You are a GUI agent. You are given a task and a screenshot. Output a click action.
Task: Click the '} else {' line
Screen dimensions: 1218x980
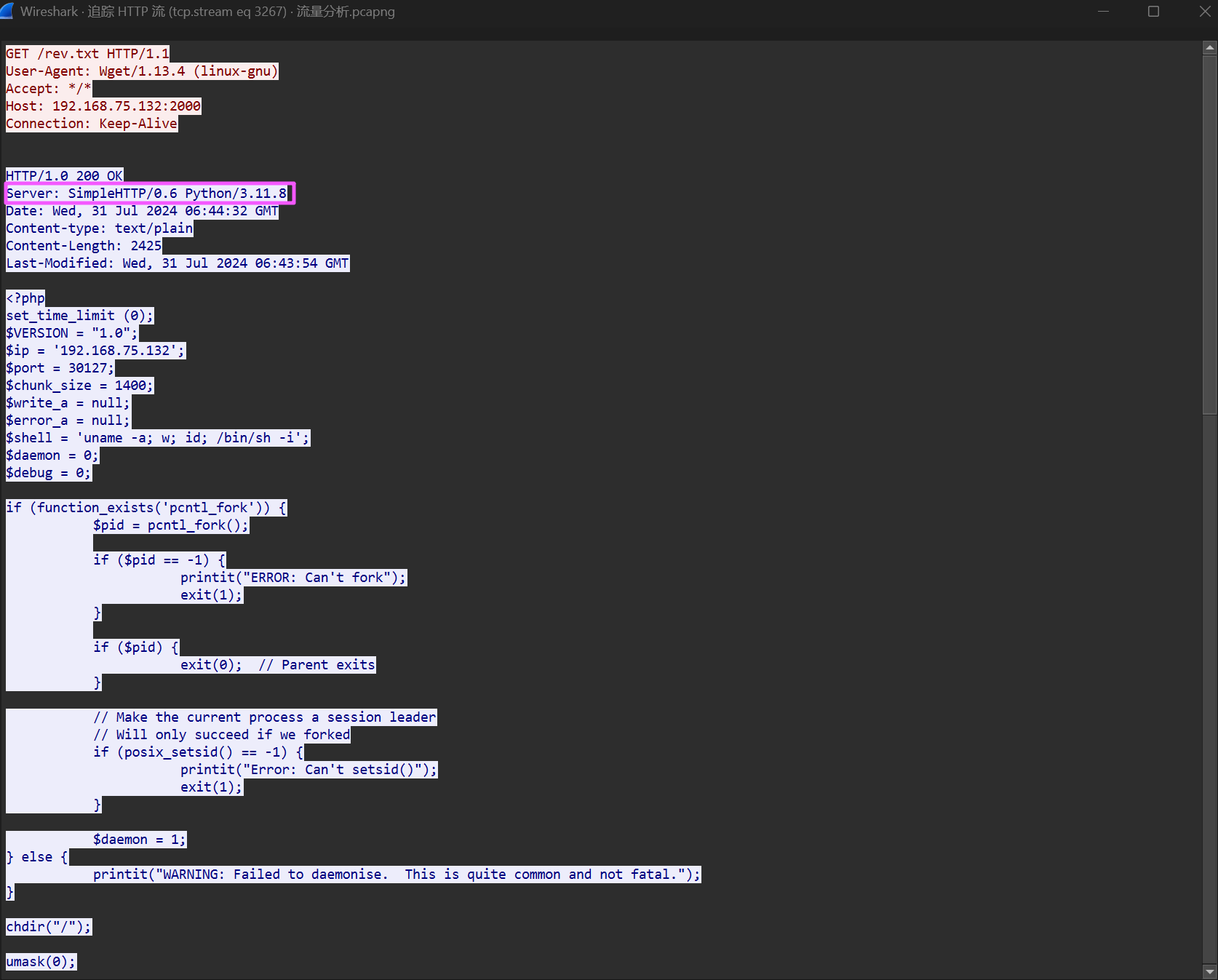point(37,857)
